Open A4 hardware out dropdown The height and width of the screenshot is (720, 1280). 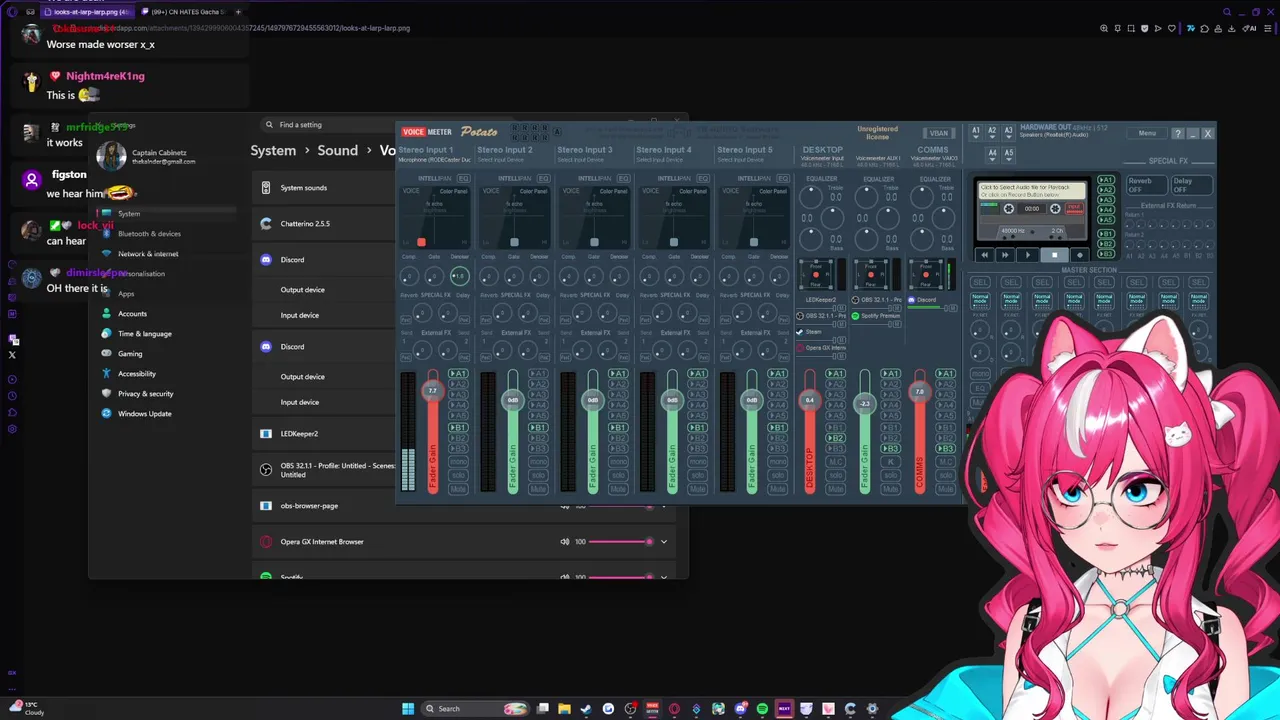click(992, 154)
